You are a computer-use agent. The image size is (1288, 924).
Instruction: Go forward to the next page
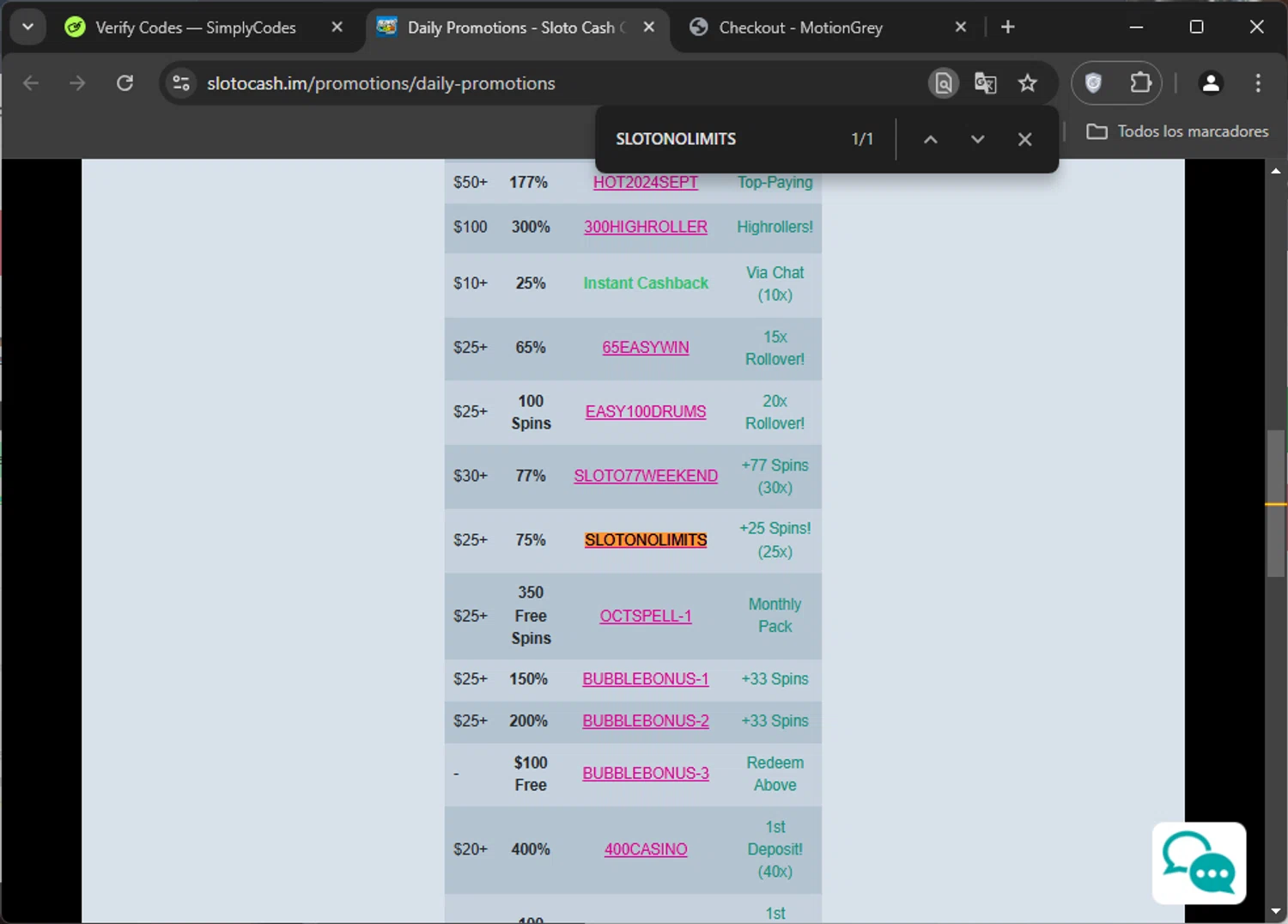click(77, 83)
